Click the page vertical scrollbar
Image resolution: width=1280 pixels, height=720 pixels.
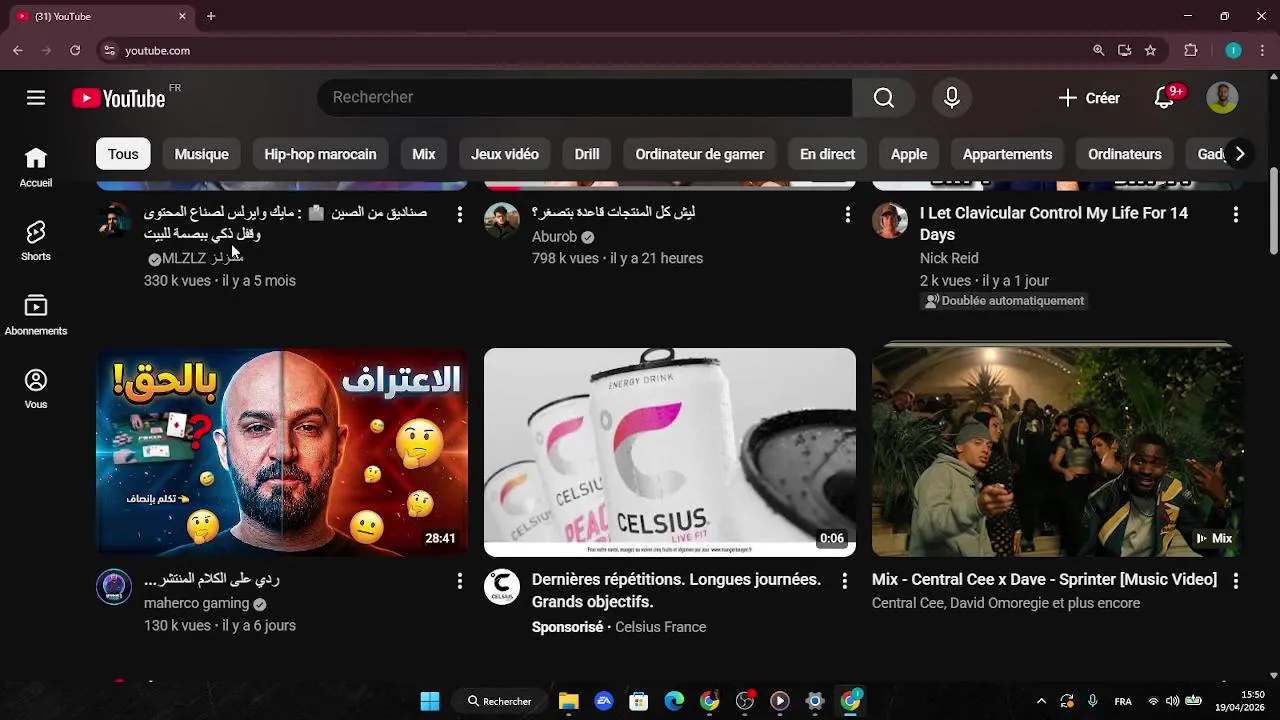(x=1273, y=211)
